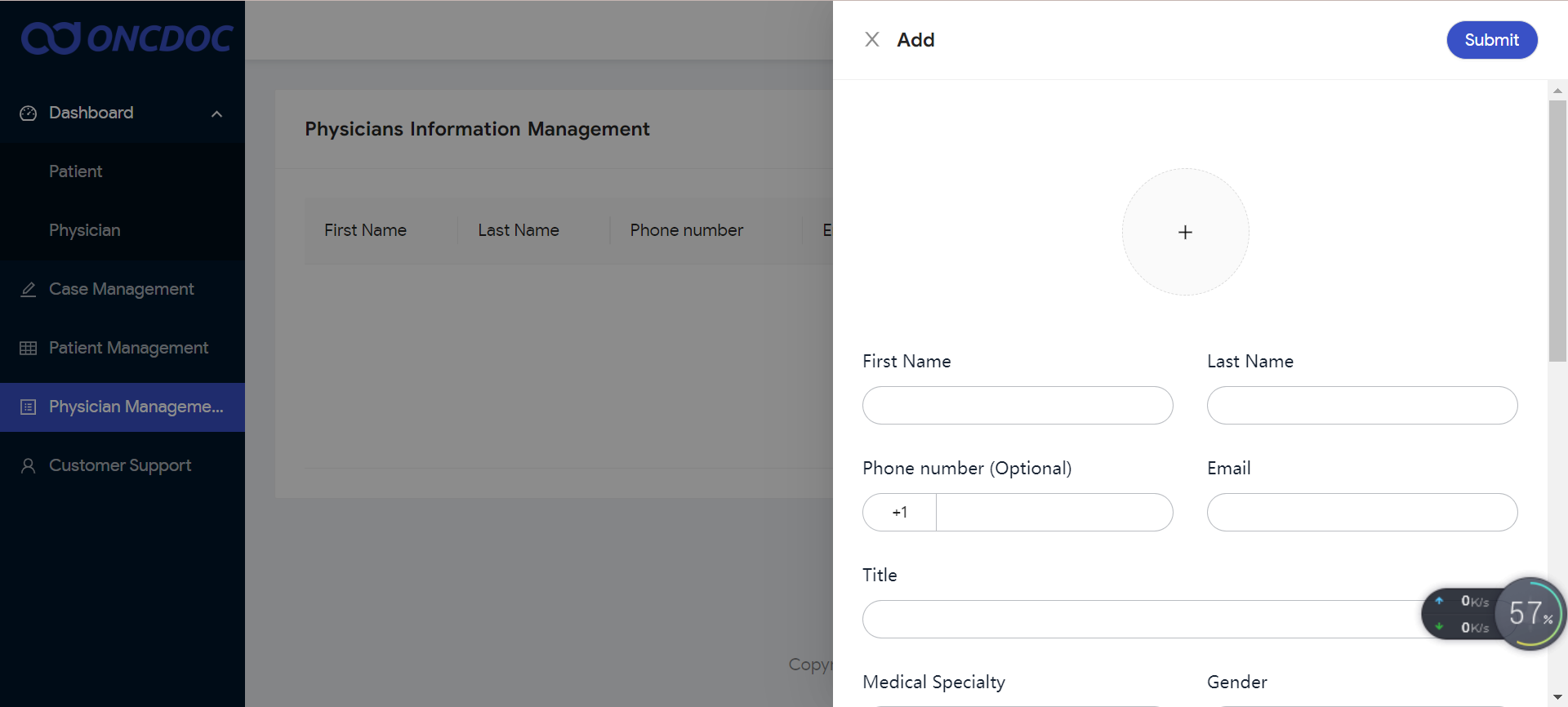
Task: Click the scrollbar down arrow
Action: 1557,697
